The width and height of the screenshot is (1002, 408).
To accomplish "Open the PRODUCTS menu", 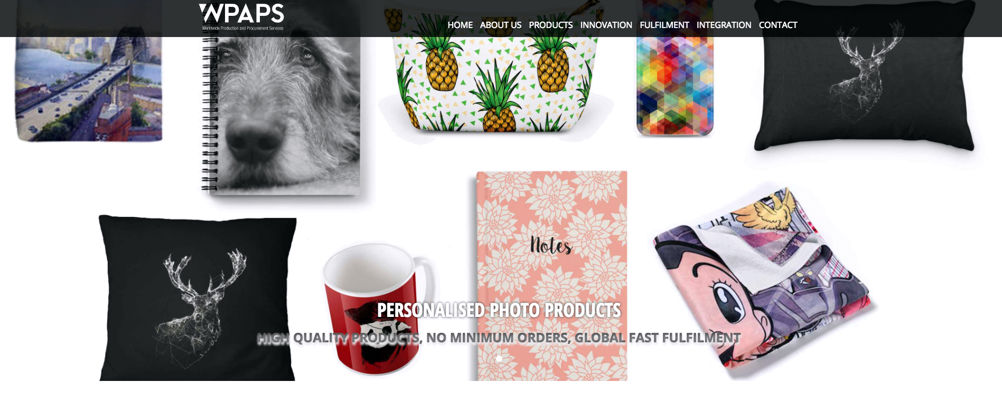I will pyautogui.click(x=550, y=25).
